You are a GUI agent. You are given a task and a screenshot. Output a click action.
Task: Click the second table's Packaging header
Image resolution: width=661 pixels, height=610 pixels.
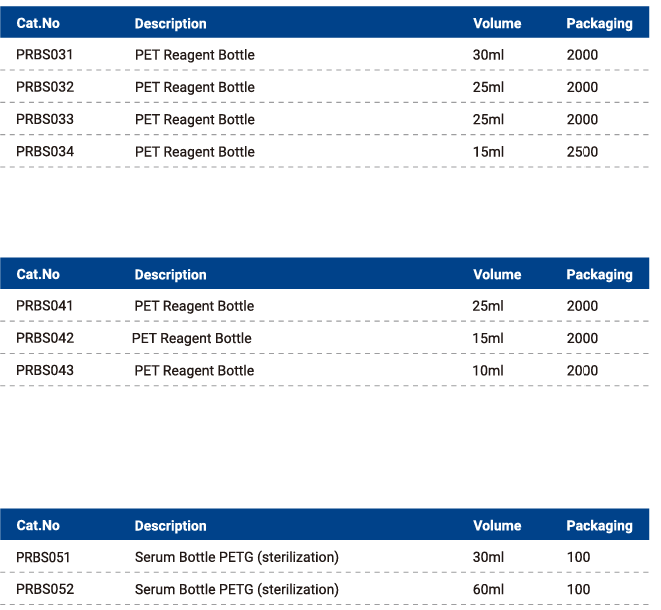599,274
